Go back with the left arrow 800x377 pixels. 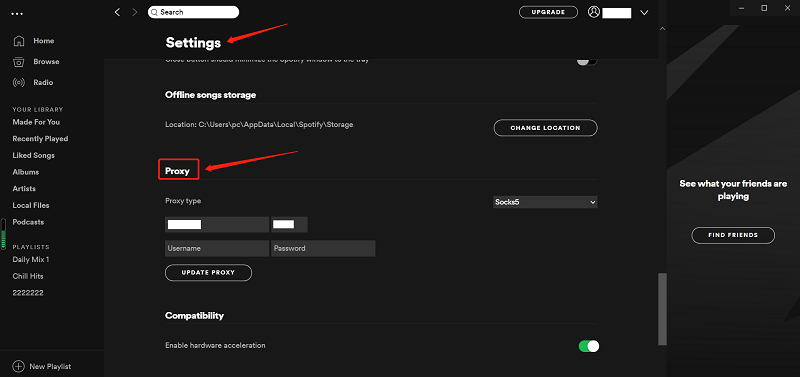pos(117,12)
